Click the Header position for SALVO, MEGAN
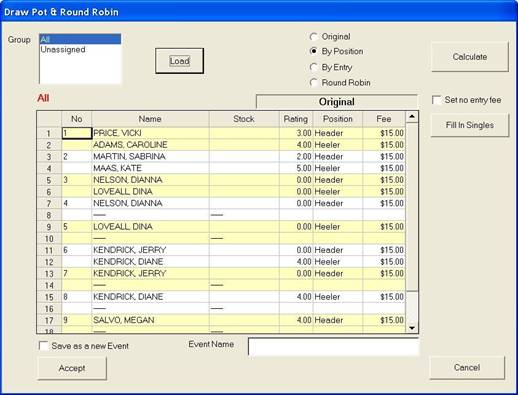Image resolution: width=518 pixels, height=395 pixels. [338, 320]
